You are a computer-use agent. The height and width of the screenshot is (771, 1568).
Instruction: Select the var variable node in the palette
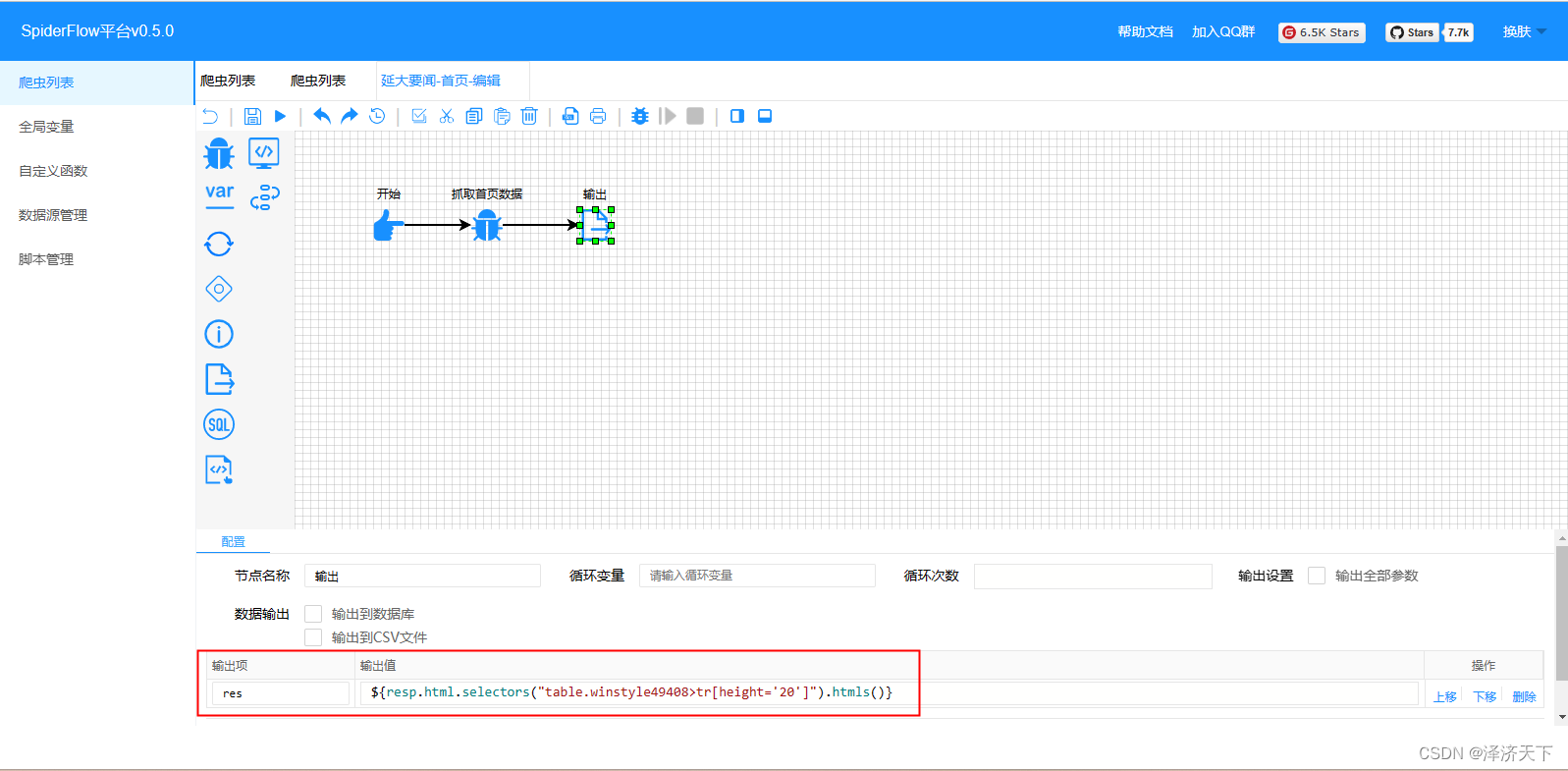tap(219, 195)
